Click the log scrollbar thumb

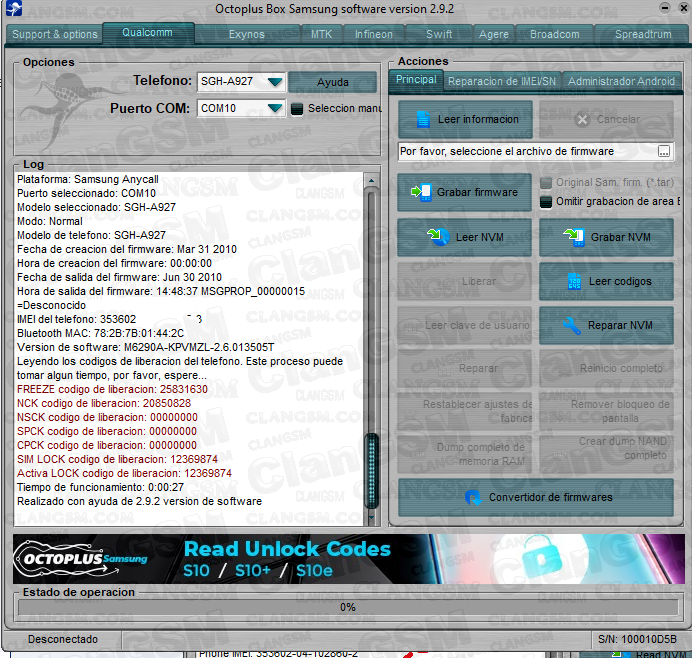[x=372, y=470]
